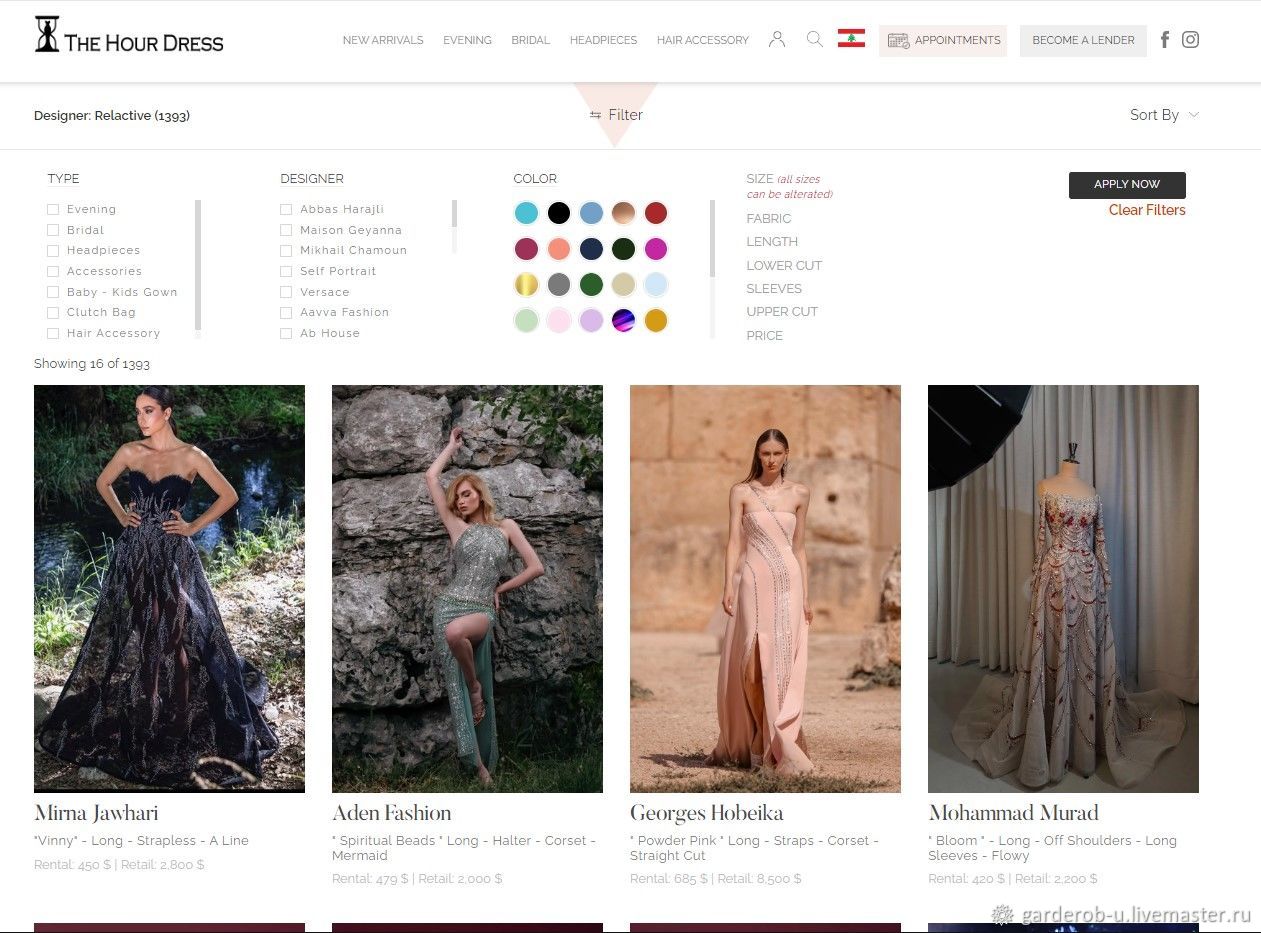The image size is (1261, 933).
Task: Open the Mirna Jawhari designer link
Action: 96,813
